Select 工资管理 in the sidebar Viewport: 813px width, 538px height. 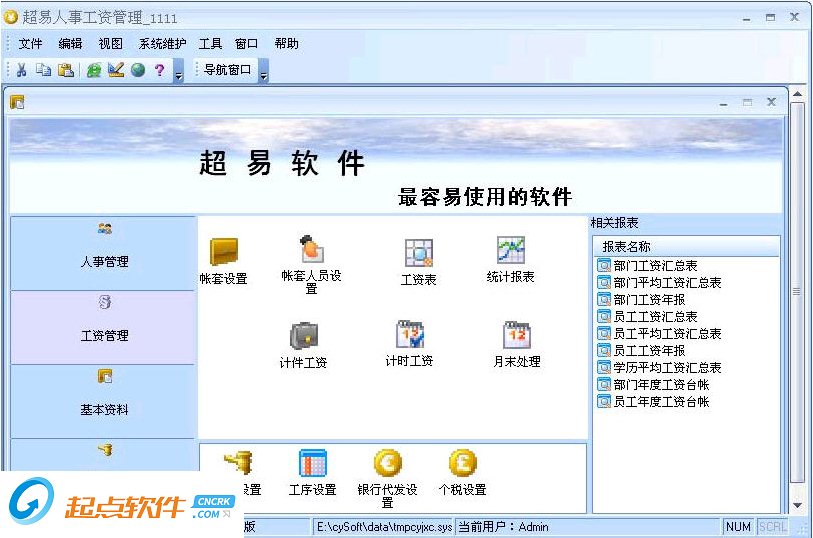[x=104, y=327]
